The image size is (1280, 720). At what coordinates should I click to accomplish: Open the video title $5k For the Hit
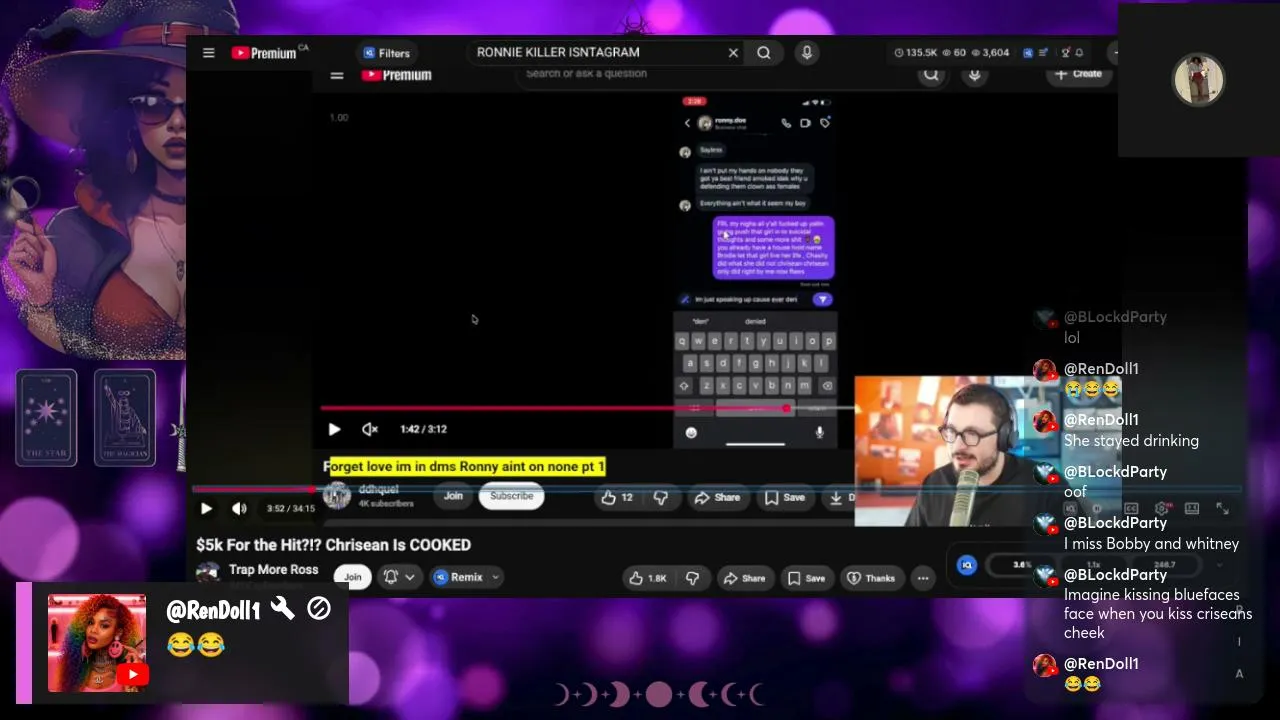click(x=333, y=545)
